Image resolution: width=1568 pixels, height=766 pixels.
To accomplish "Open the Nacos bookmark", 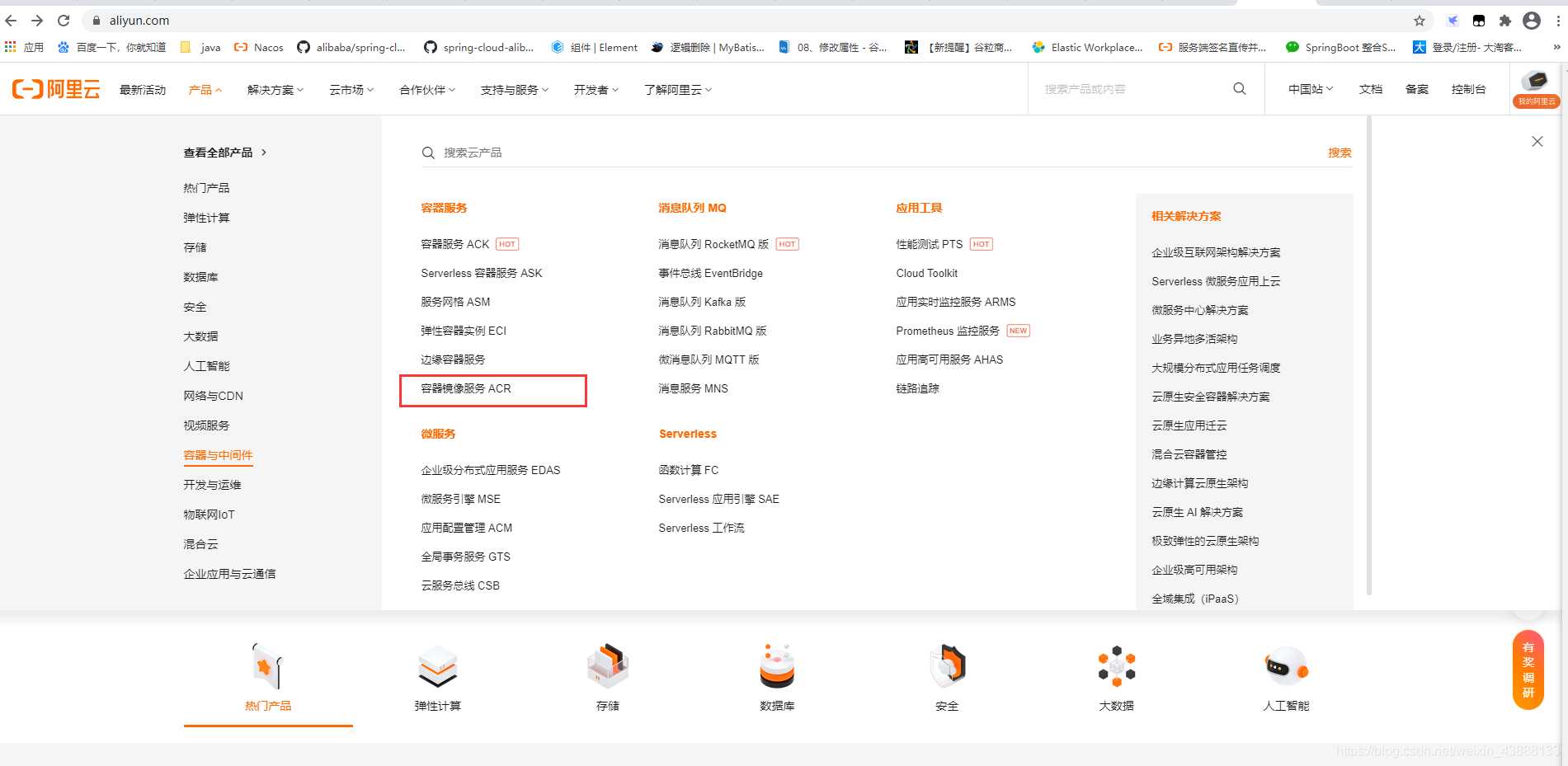I will (259, 47).
